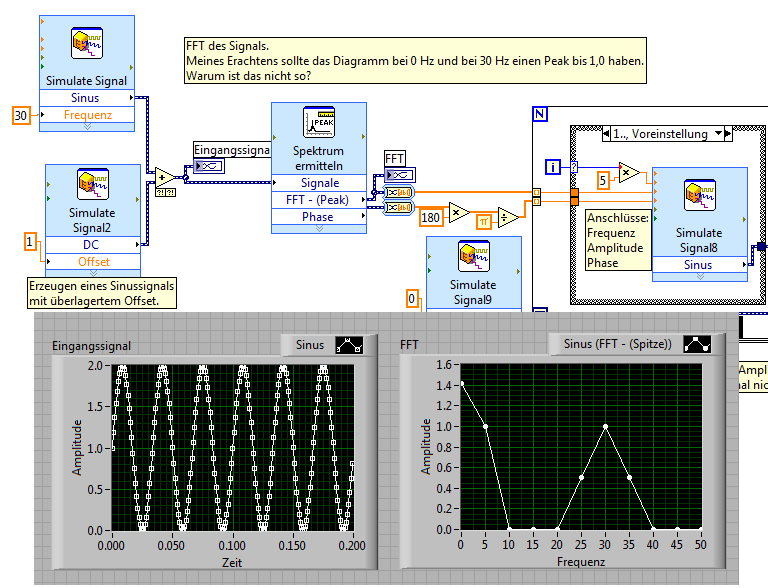Click the Anschlüsse Frequenz Amplitude Phase note

pos(618,240)
